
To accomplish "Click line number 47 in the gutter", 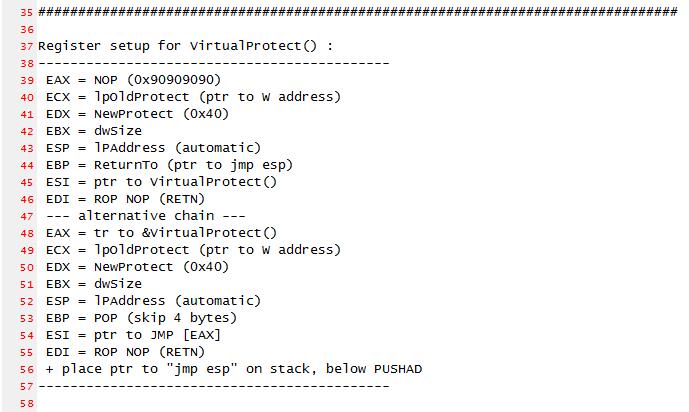I will coord(26,217).
